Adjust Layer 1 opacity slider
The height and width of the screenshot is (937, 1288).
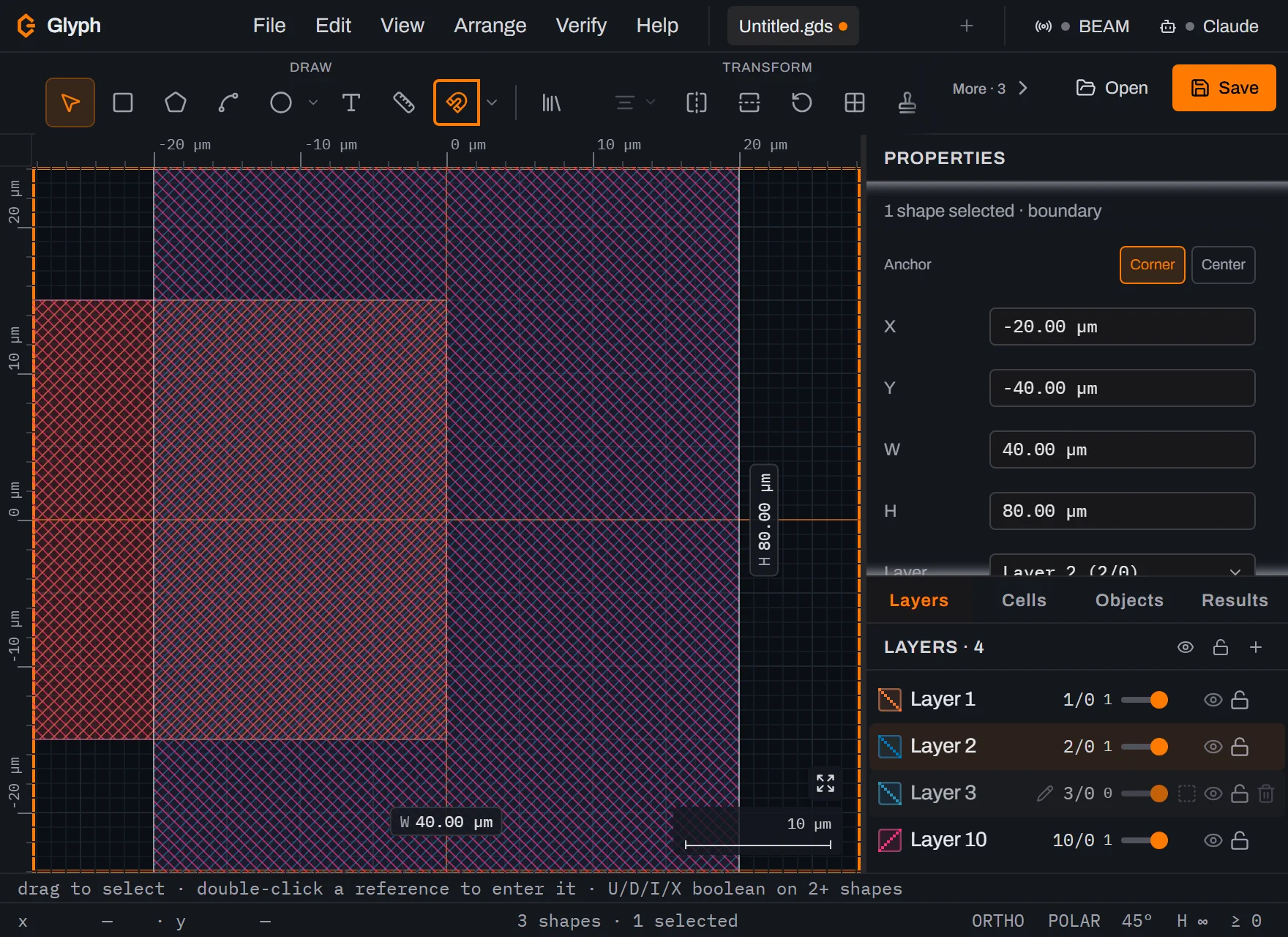(1144, 700)
